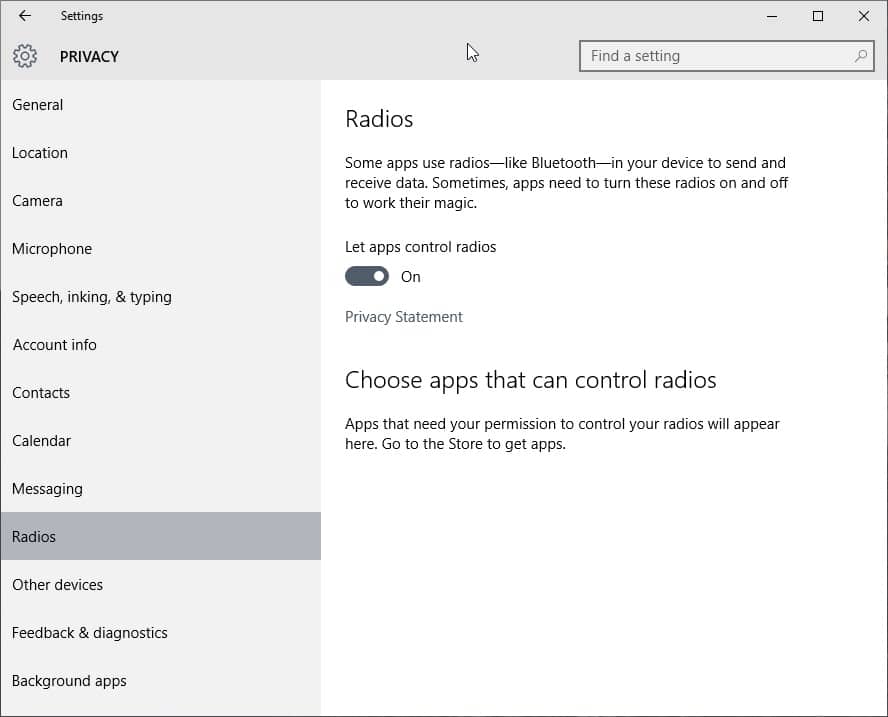Open Messaging privacy settings

(x=47, y=489)
